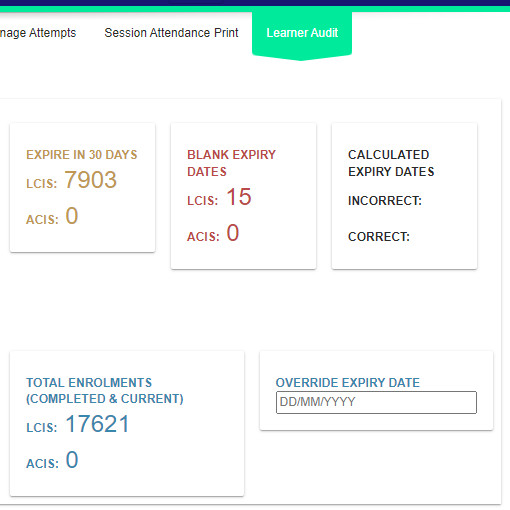Screen dimensions: 510x510
Task: Click the CORRECT label
Action: tap(379, 237)
